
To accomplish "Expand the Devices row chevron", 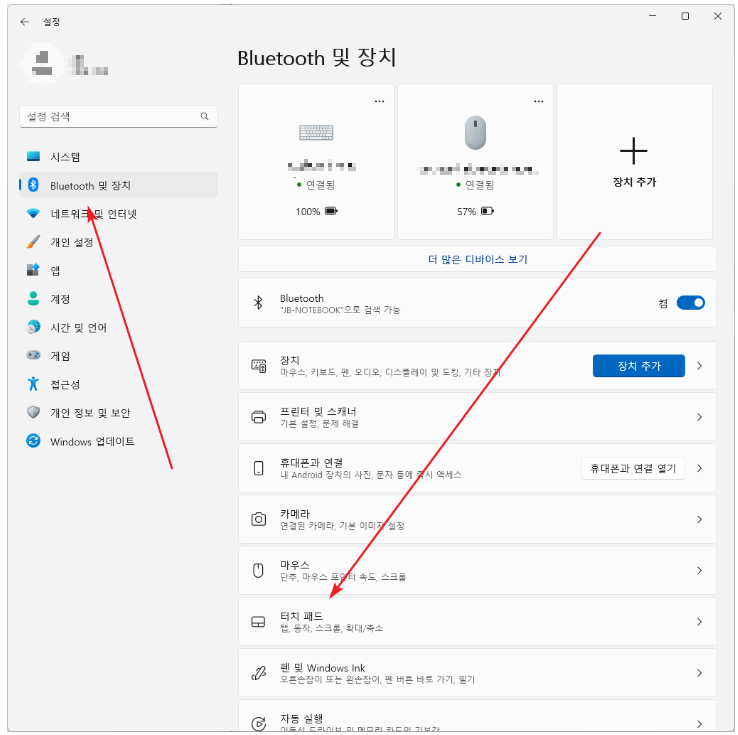I will tap(699, 366).
